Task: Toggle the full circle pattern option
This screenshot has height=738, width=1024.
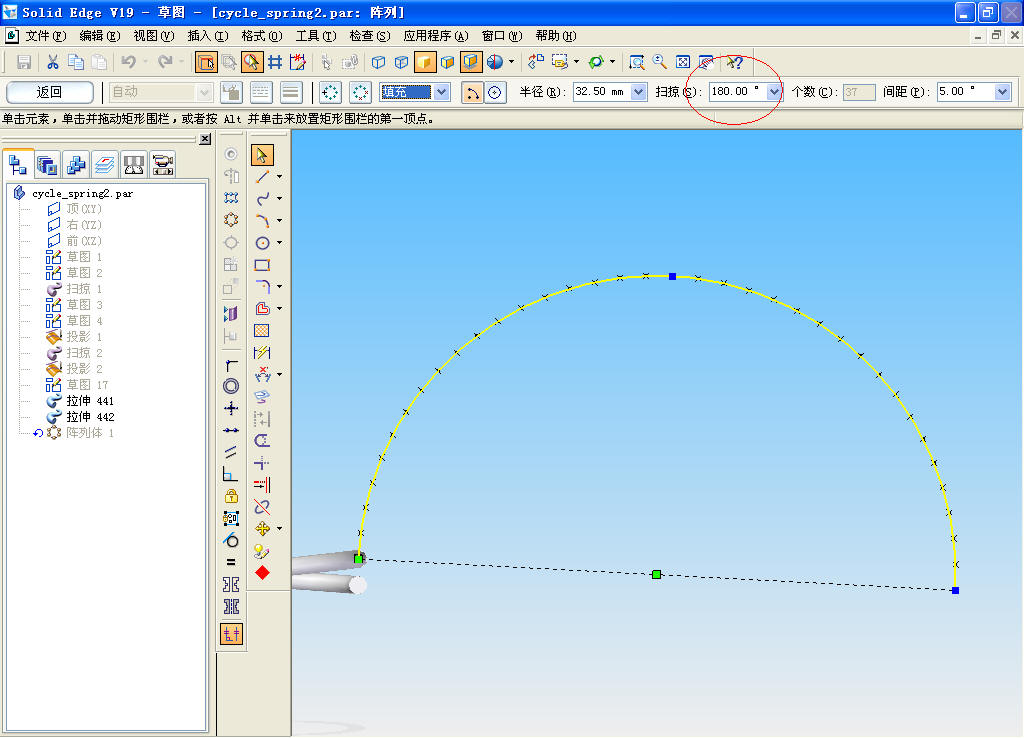Action: [x=330, y=92]
